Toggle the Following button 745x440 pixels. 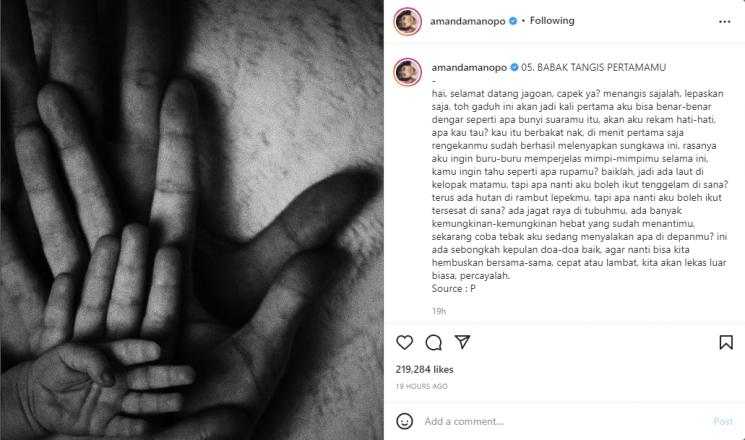coord(552,20)
